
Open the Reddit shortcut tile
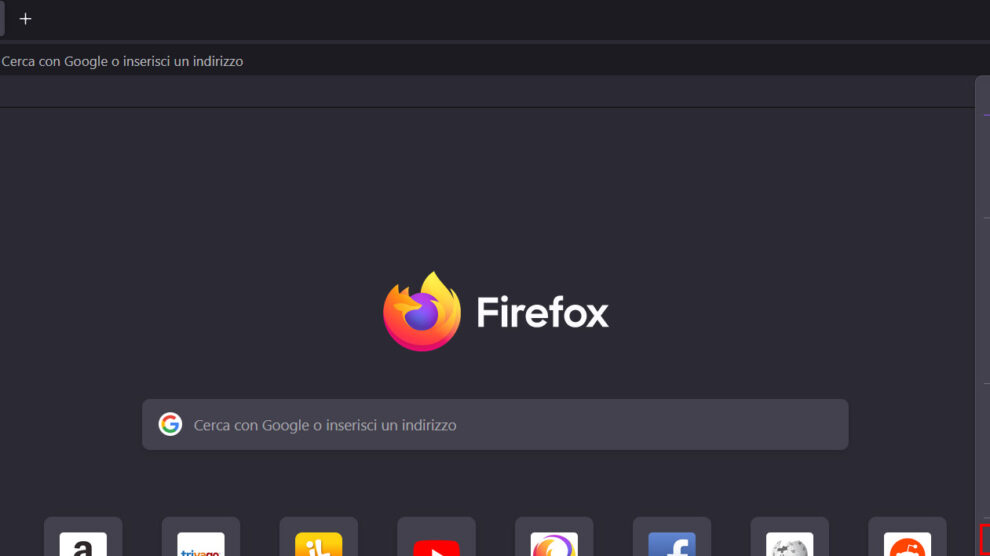[907, 537]
